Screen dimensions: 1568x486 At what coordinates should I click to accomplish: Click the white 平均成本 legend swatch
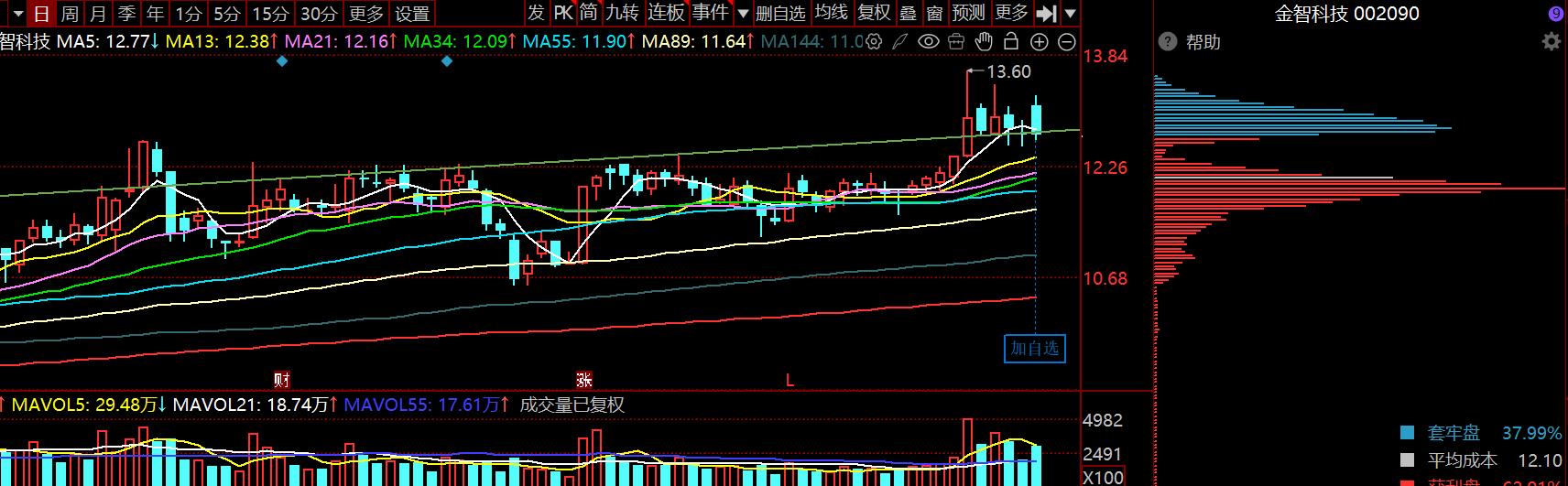click(x=1407, y=459)
